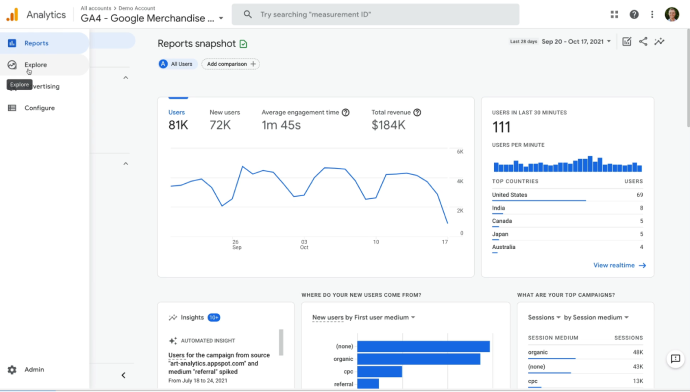This screenshot has height=392, width=690.
Task: Open the property selector dropdown arrow
Action: 221,18
